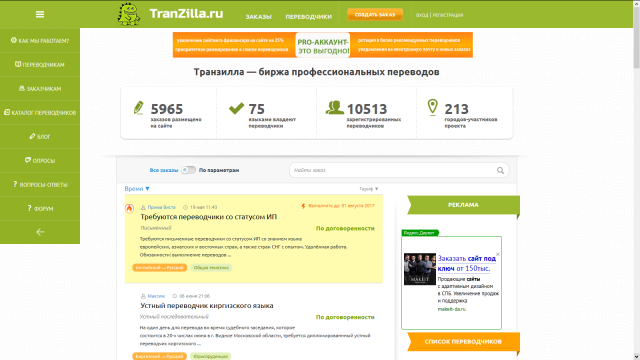Open ad link Заказать сайт под ключ
The image size is (640, 360).
click(467, 263)
